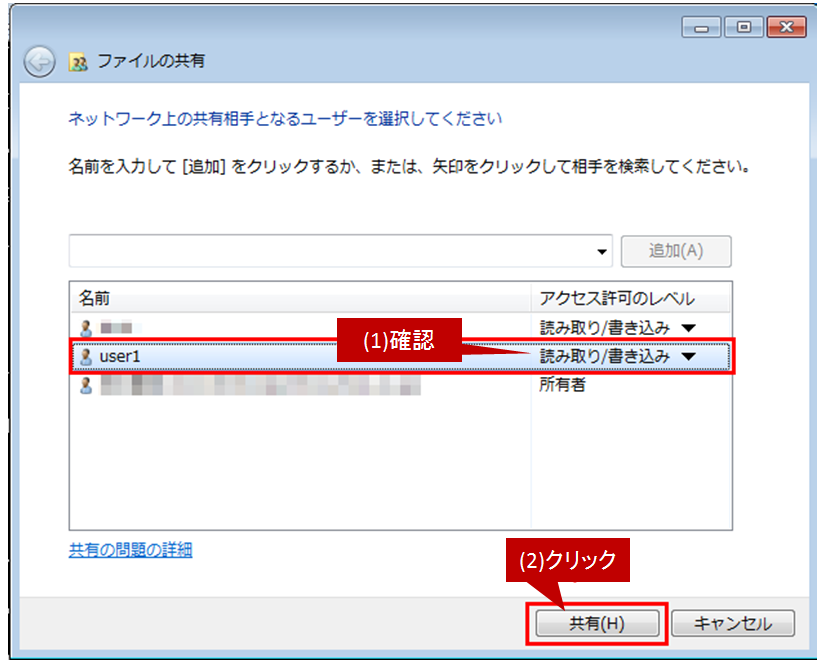Minimize the file sharing window

pos(701,27)
